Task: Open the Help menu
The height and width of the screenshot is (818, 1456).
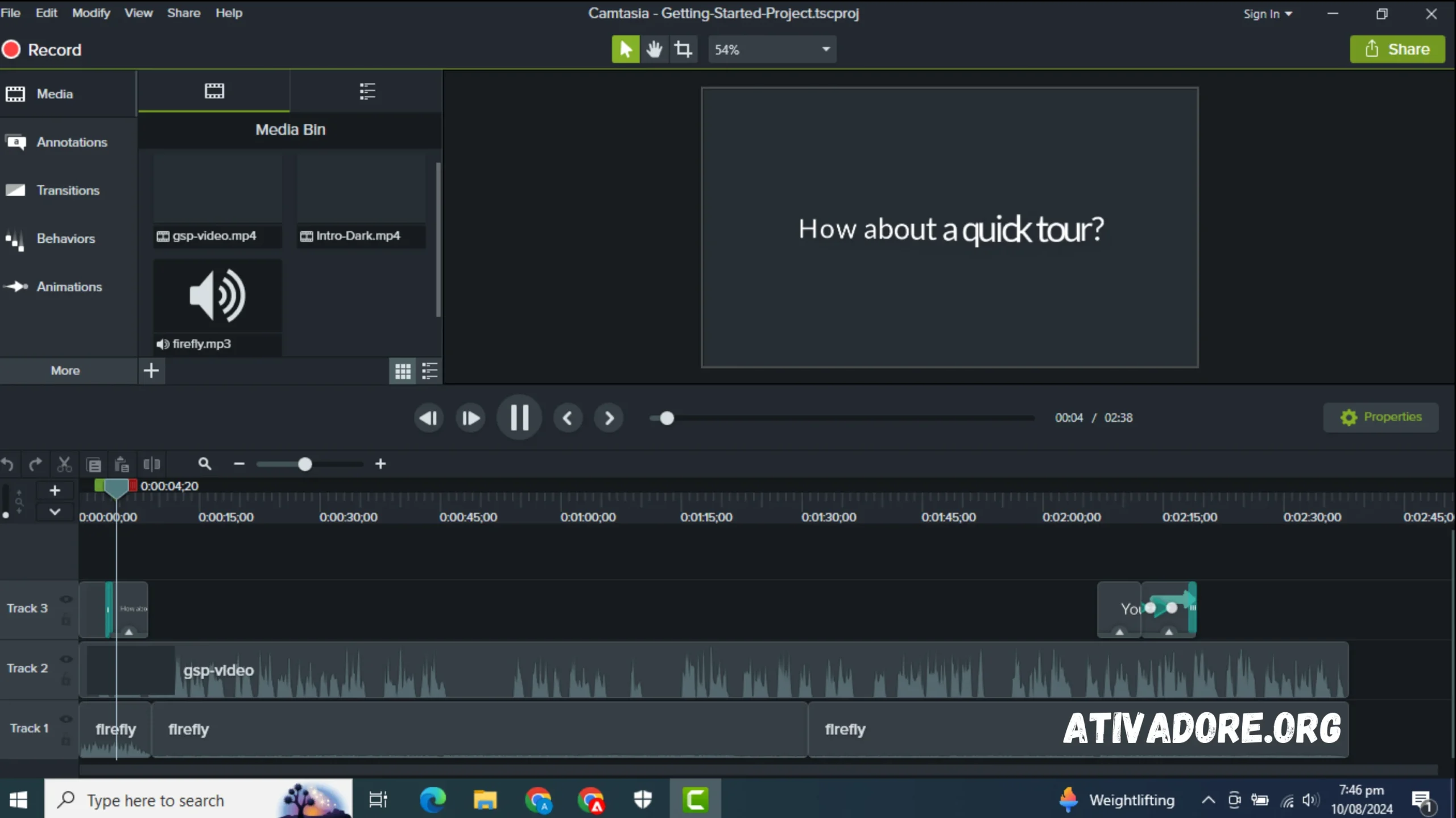Action: pyautogui.click(x=229, y=13)
